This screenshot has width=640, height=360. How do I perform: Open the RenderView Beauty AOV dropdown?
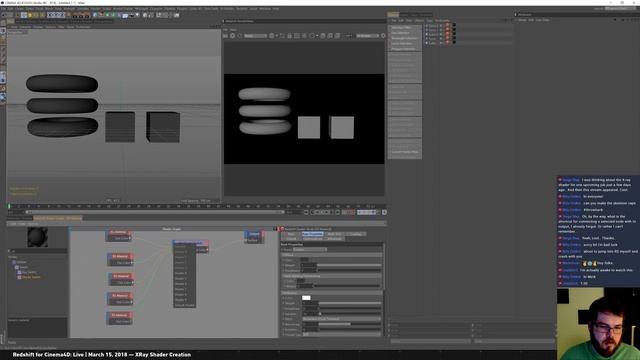click(256, 36)
